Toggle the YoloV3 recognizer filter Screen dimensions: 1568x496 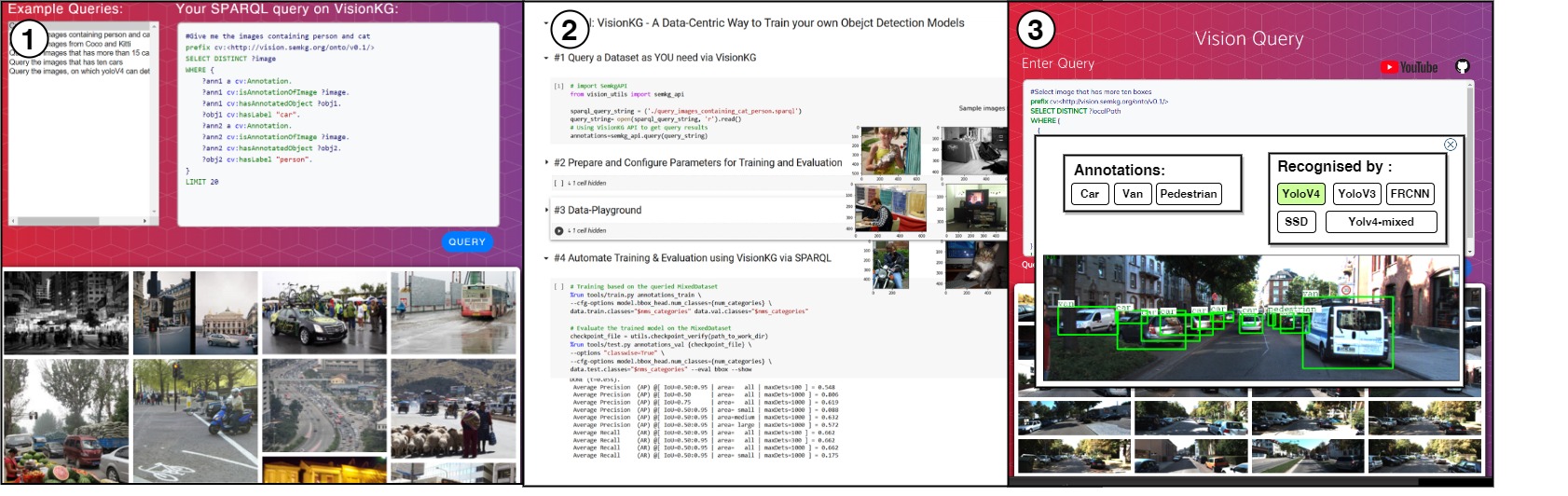pyautogui.click(x=1355, y=194)
